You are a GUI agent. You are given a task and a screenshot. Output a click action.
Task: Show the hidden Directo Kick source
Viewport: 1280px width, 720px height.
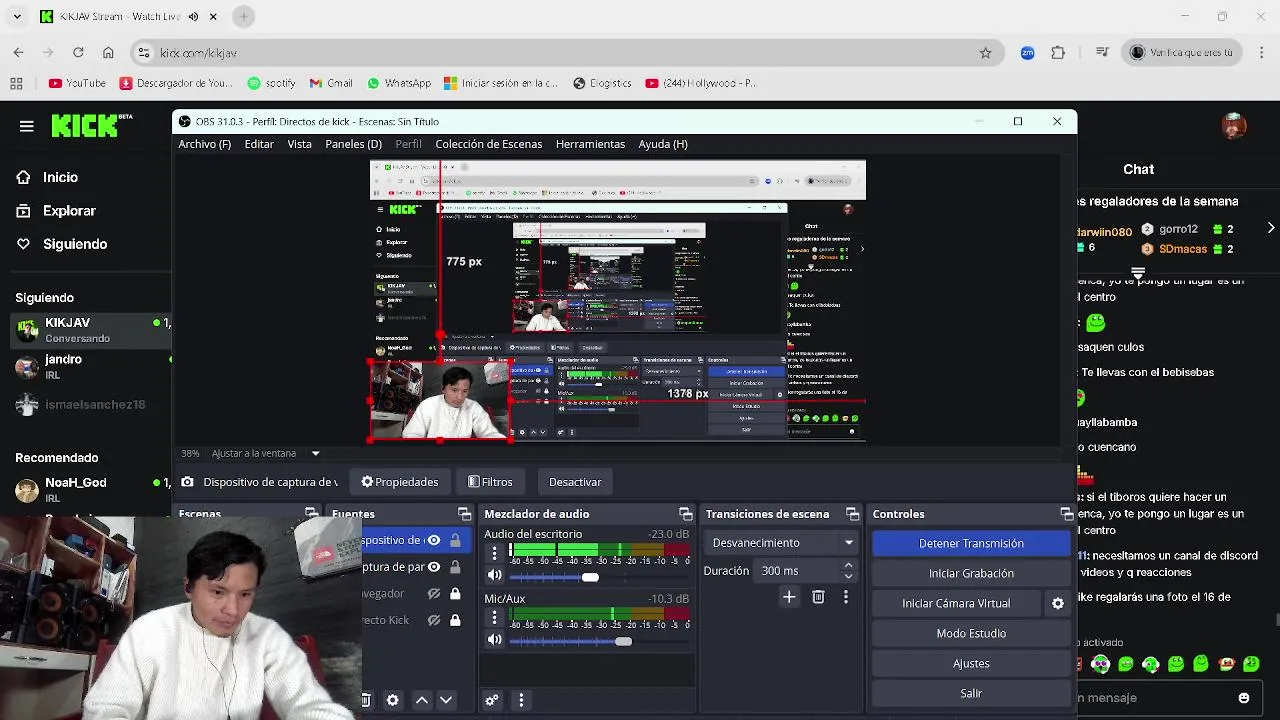434,621
